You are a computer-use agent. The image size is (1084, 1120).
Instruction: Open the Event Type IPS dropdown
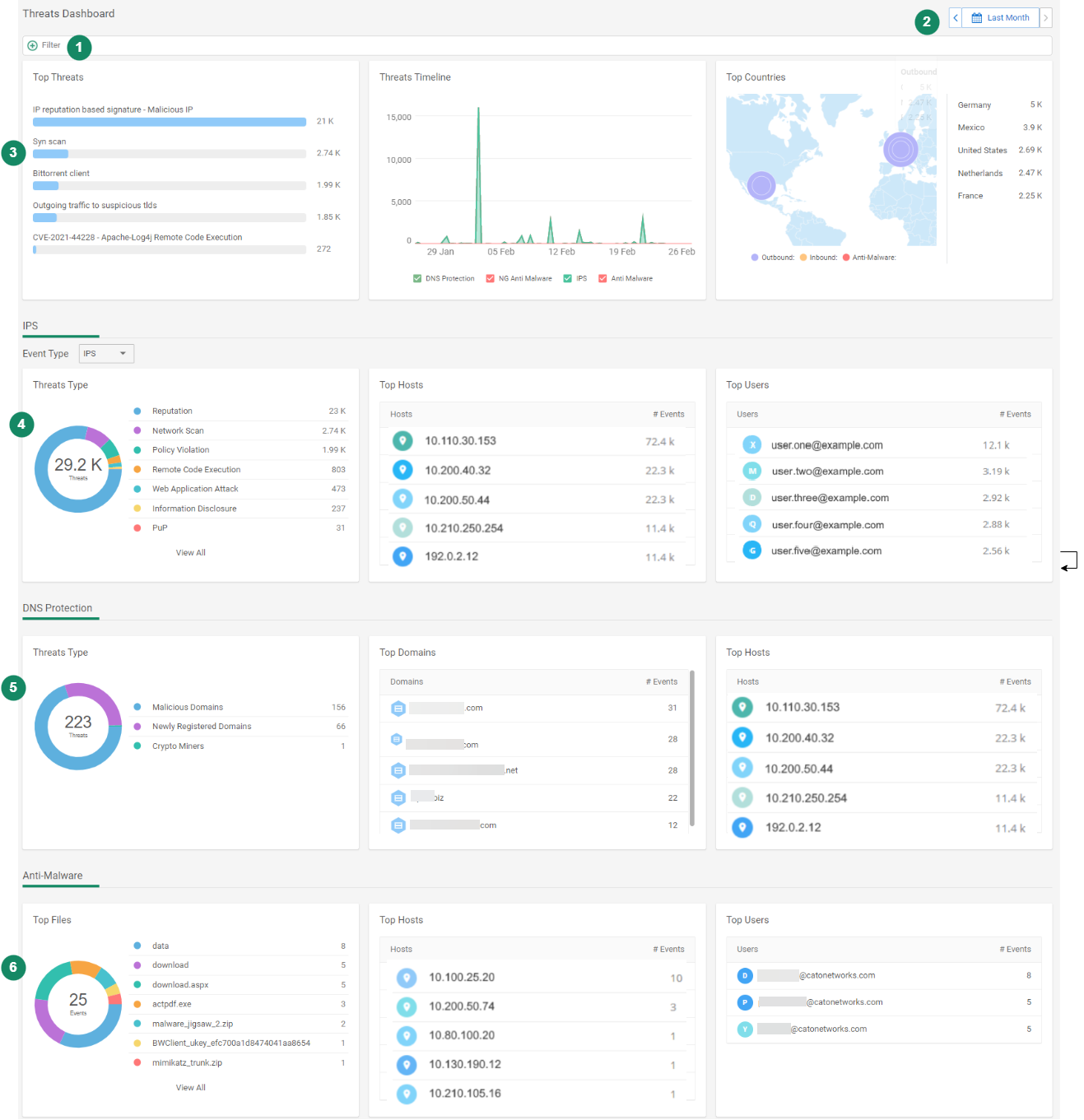(106, 354)
